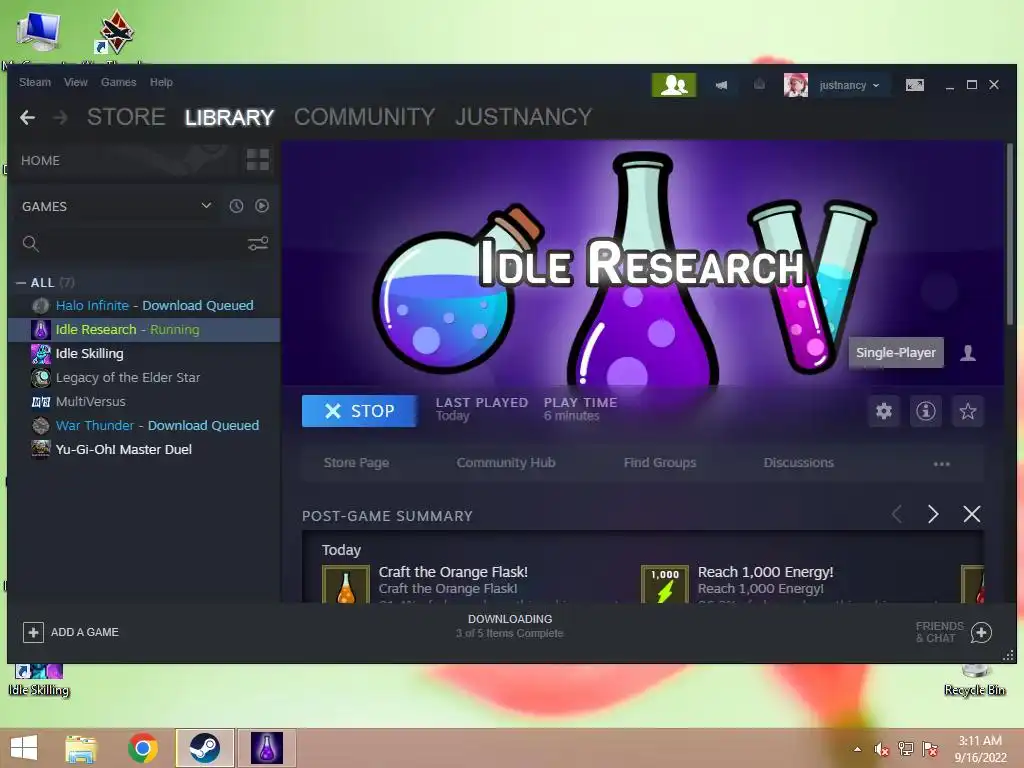This screenshot has height=768, width=1024.
Task: Select Halo Infinite in the library
Action: coord(144,306)
